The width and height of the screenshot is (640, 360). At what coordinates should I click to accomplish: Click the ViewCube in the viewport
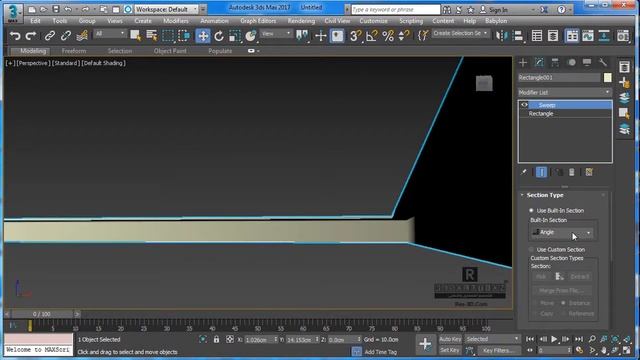tap(484, 84)
